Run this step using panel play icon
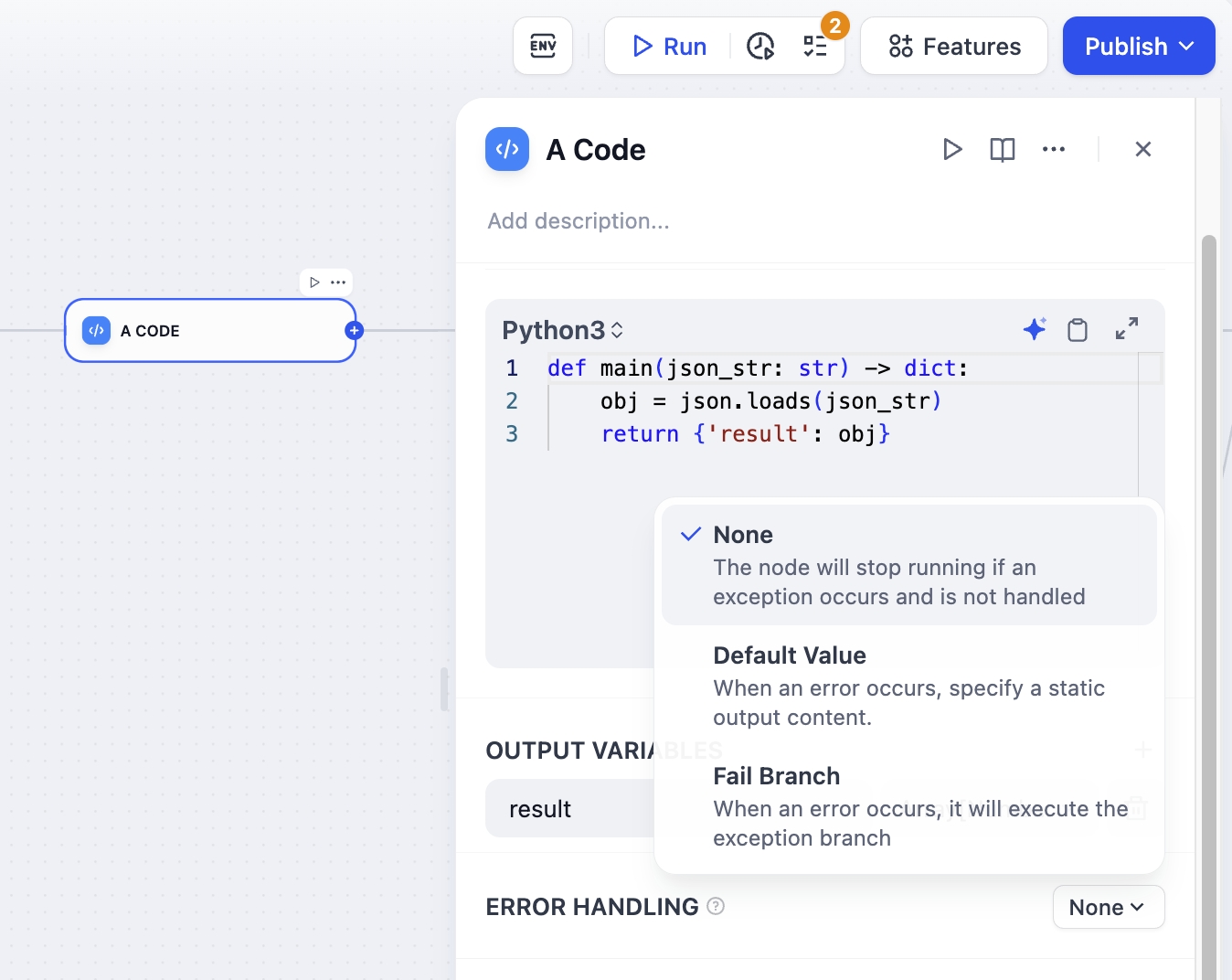The width and height of the screenshot is (1232, 980). click(x=952, y=149)
